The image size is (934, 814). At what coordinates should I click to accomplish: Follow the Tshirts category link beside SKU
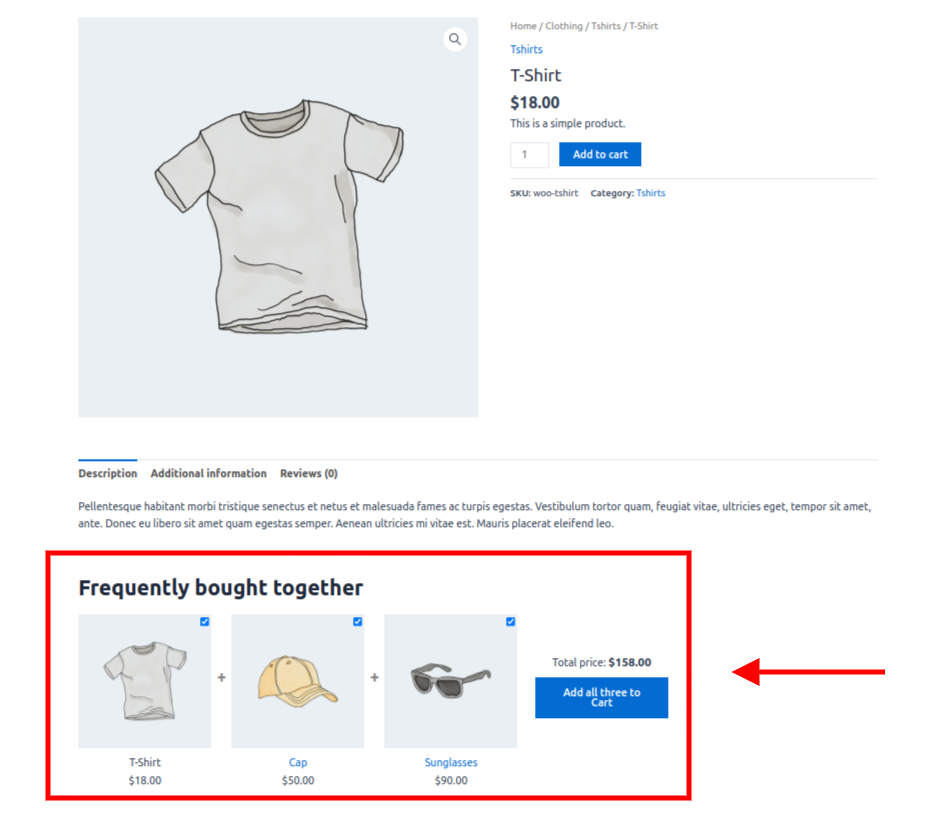tap(650, 193)
